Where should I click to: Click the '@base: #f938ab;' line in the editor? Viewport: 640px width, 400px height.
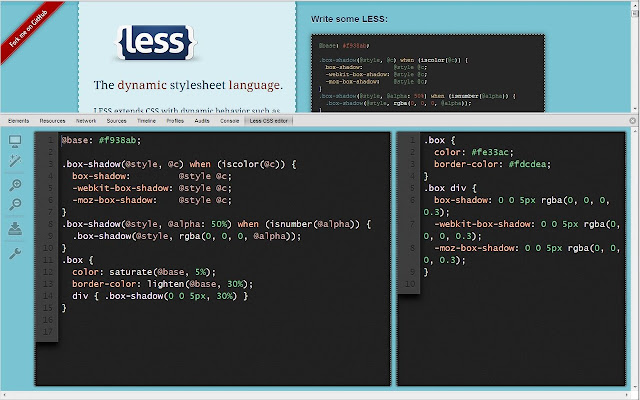[101, 140]
